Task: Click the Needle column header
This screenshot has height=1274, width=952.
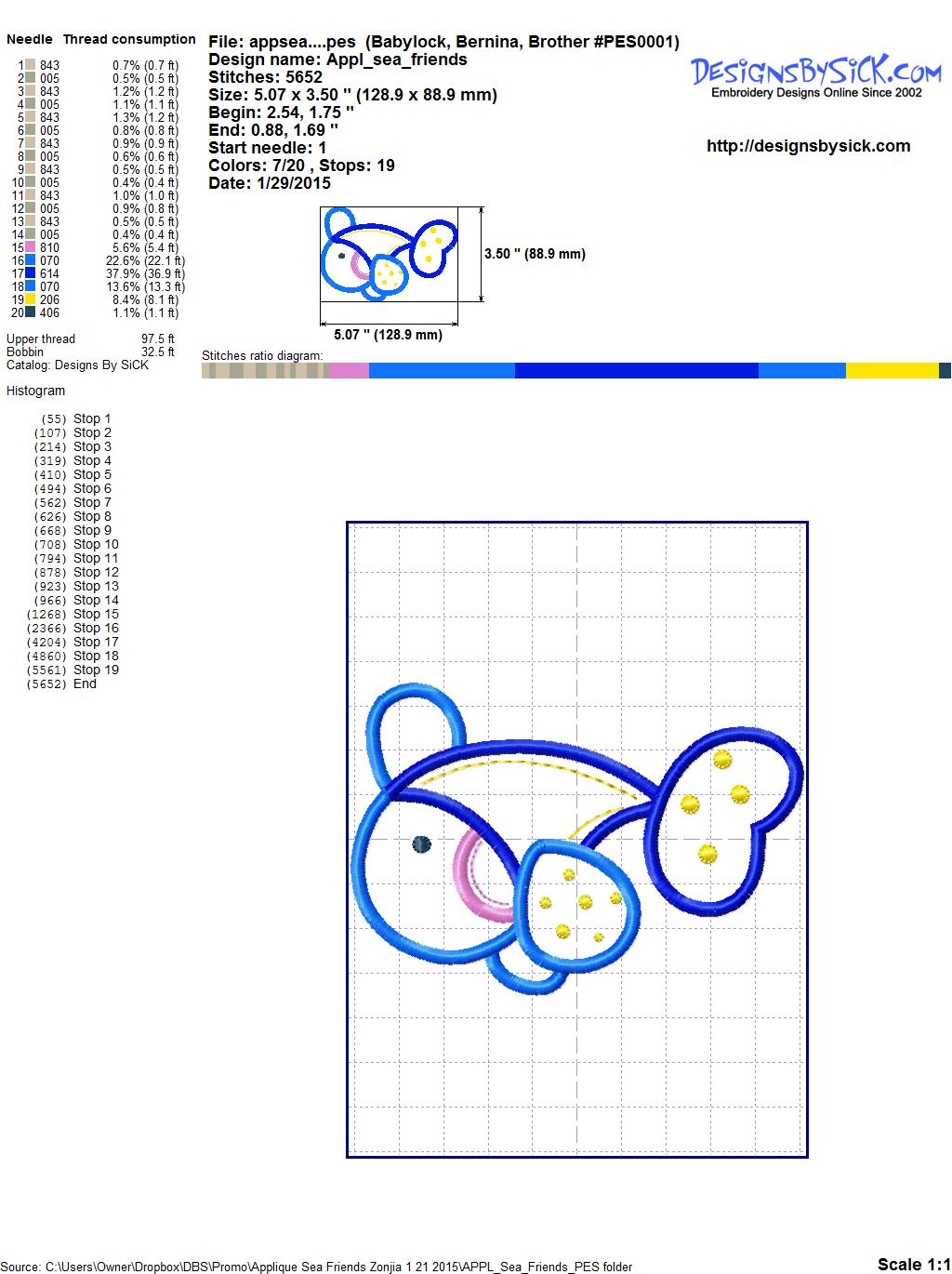Action: pyautogui.click(x=30, y=39)
